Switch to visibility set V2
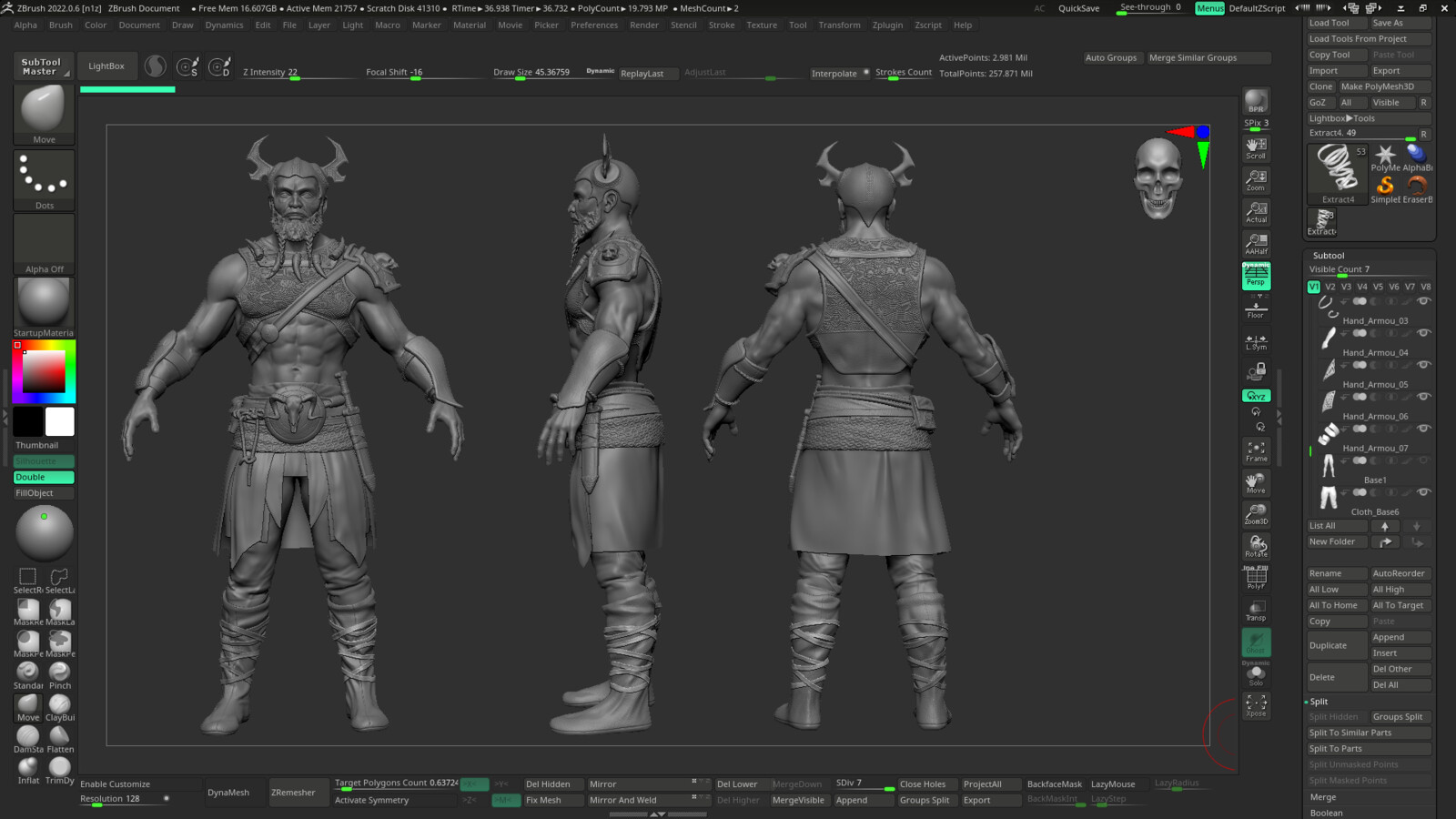Image resolution: width=1456 pixels, height=819 pixels. [1330, 287]
